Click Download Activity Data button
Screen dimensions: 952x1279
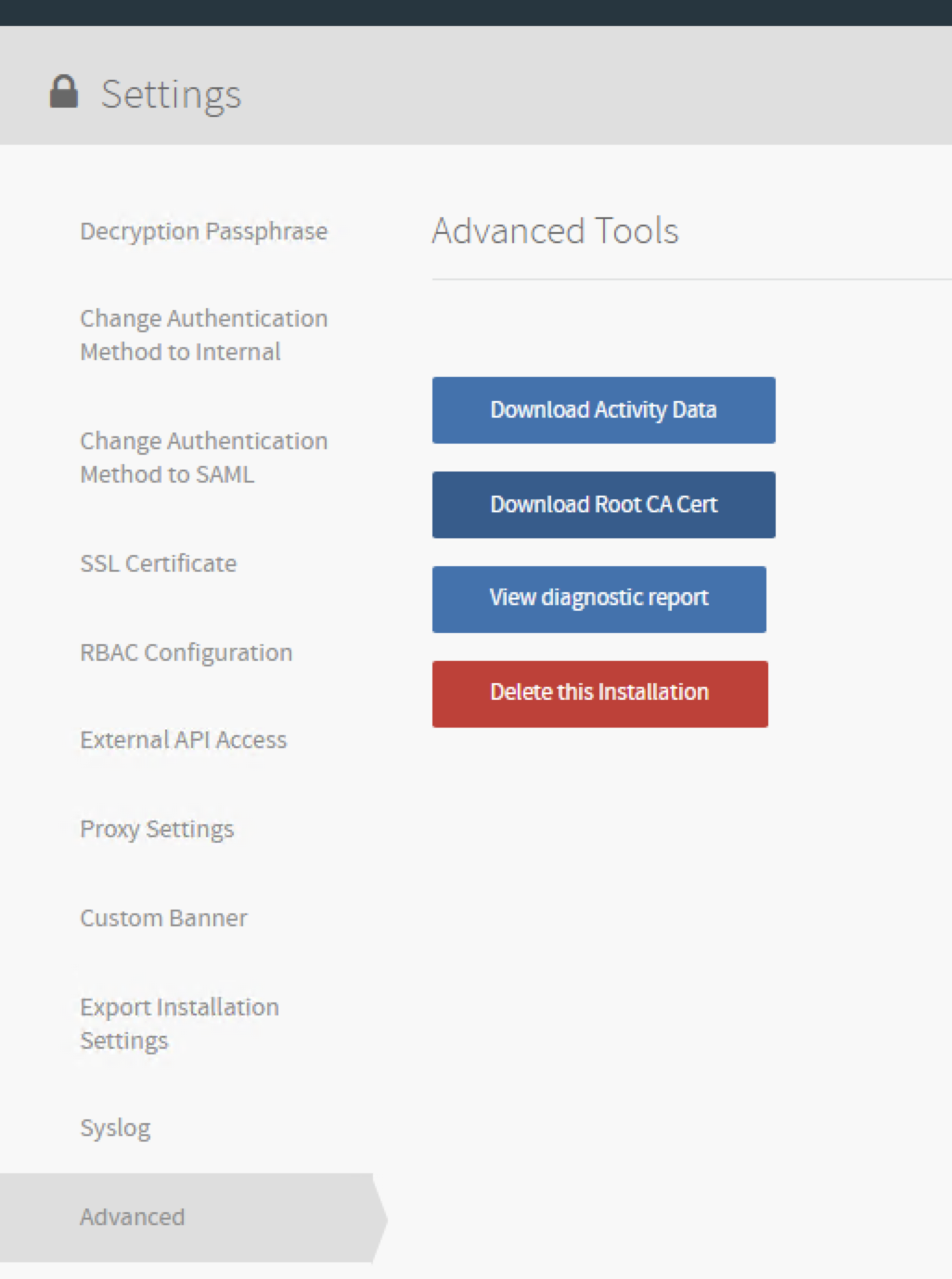click(603, 410)
